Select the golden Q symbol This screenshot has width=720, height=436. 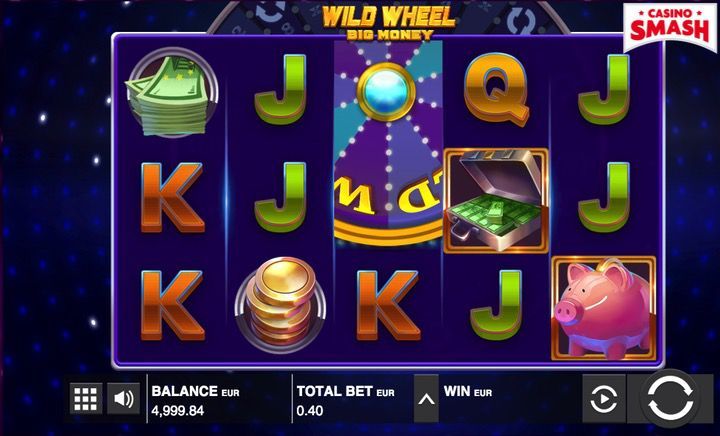(496, 89)
